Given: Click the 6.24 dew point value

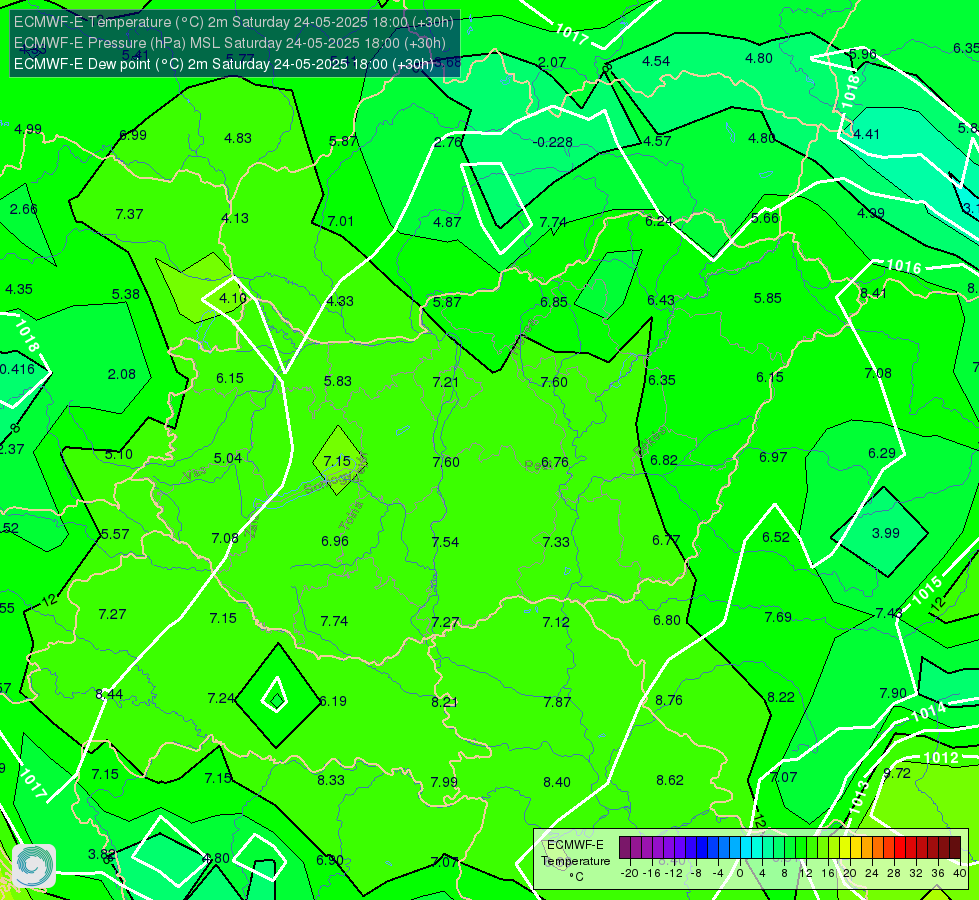Looking at the screenshot, I should click(659, 221).
